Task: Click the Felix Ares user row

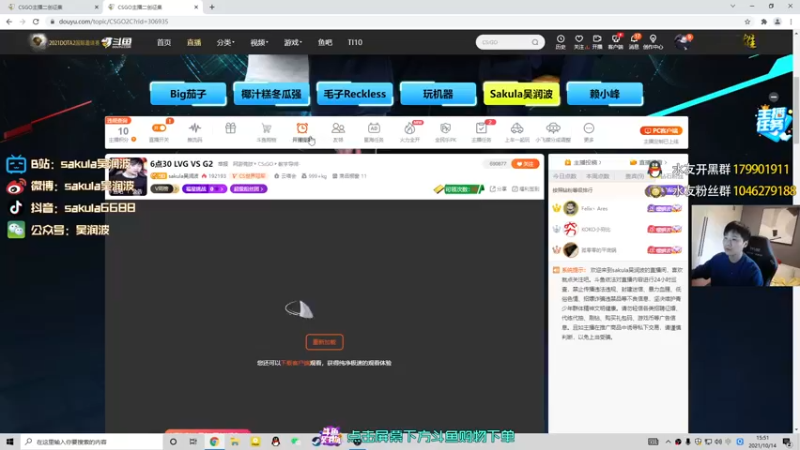Action: click(617, 208)
